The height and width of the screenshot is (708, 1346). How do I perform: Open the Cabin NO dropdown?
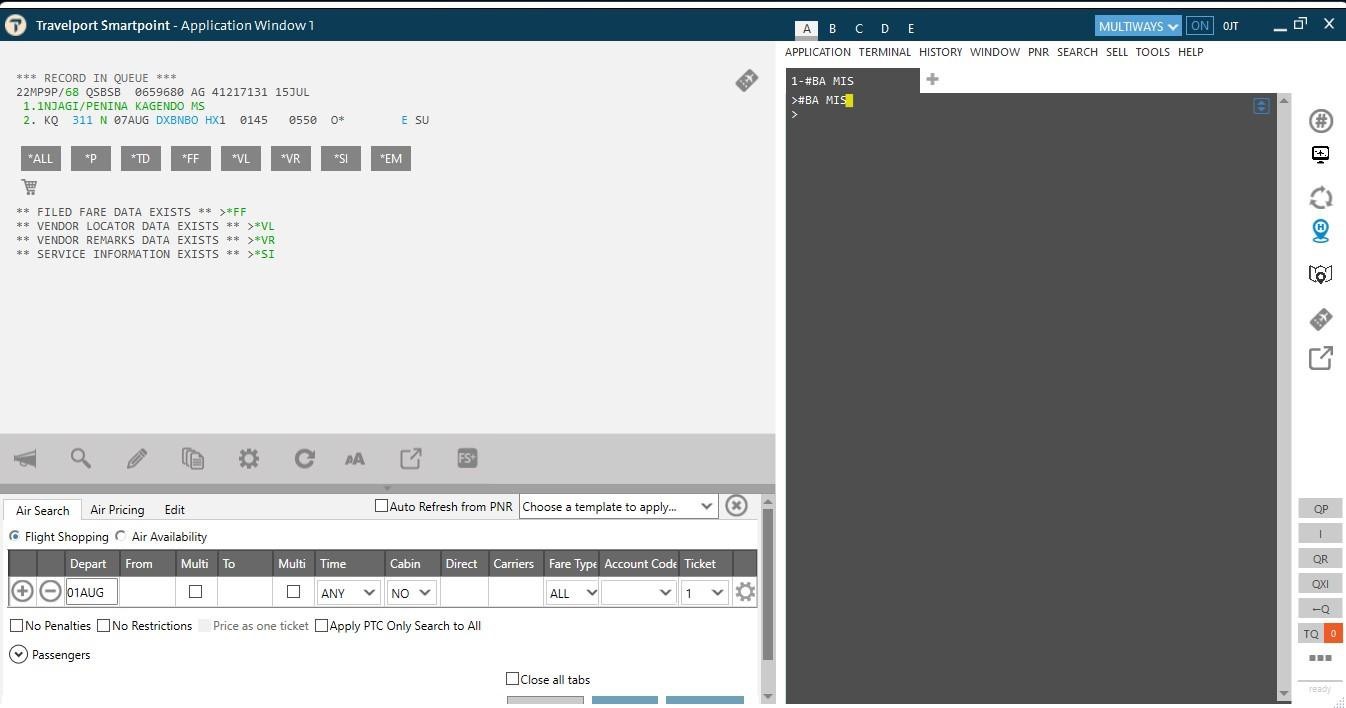coord(411,593)
